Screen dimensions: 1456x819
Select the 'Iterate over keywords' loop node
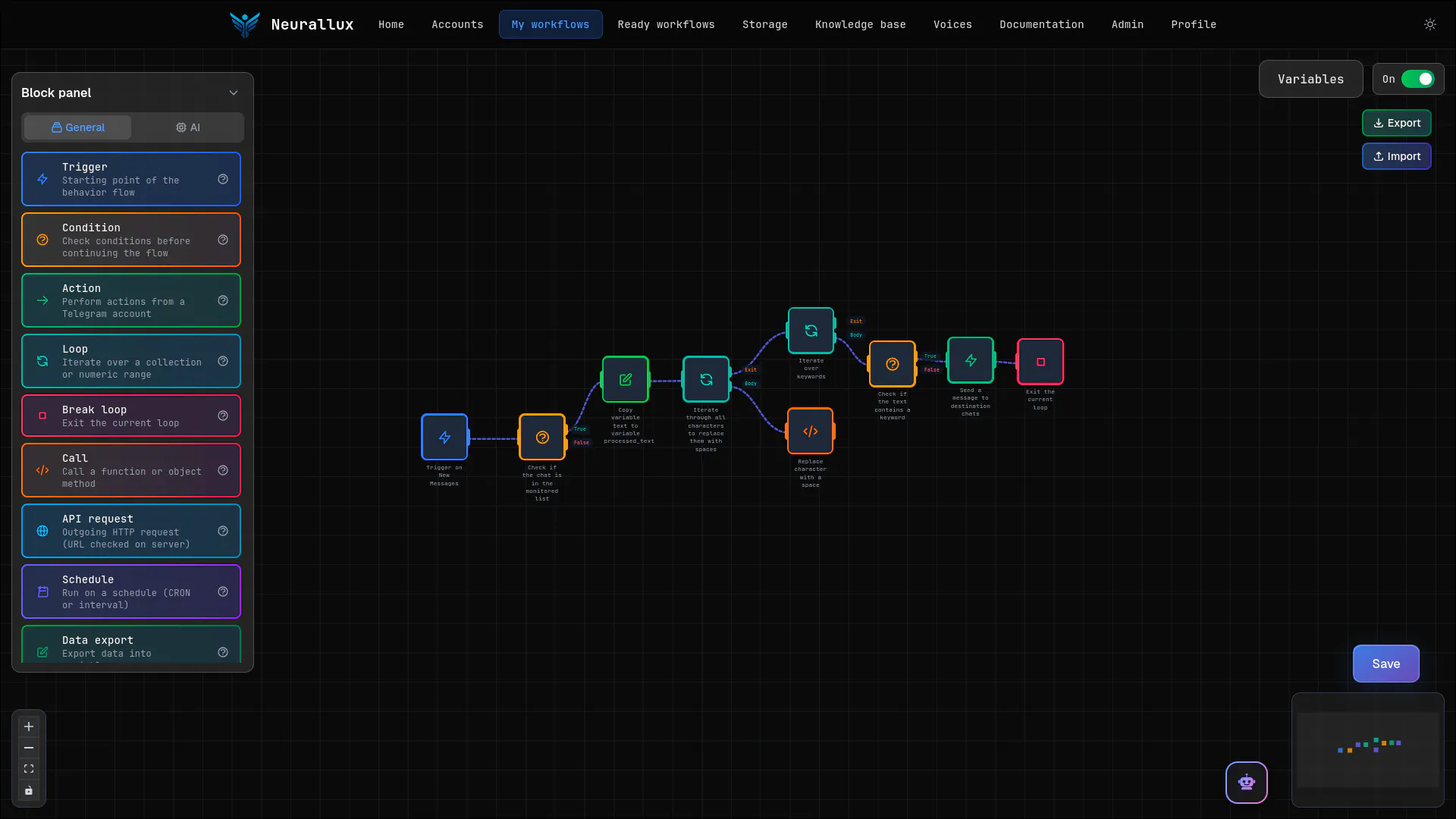click(x=811, y=331)
